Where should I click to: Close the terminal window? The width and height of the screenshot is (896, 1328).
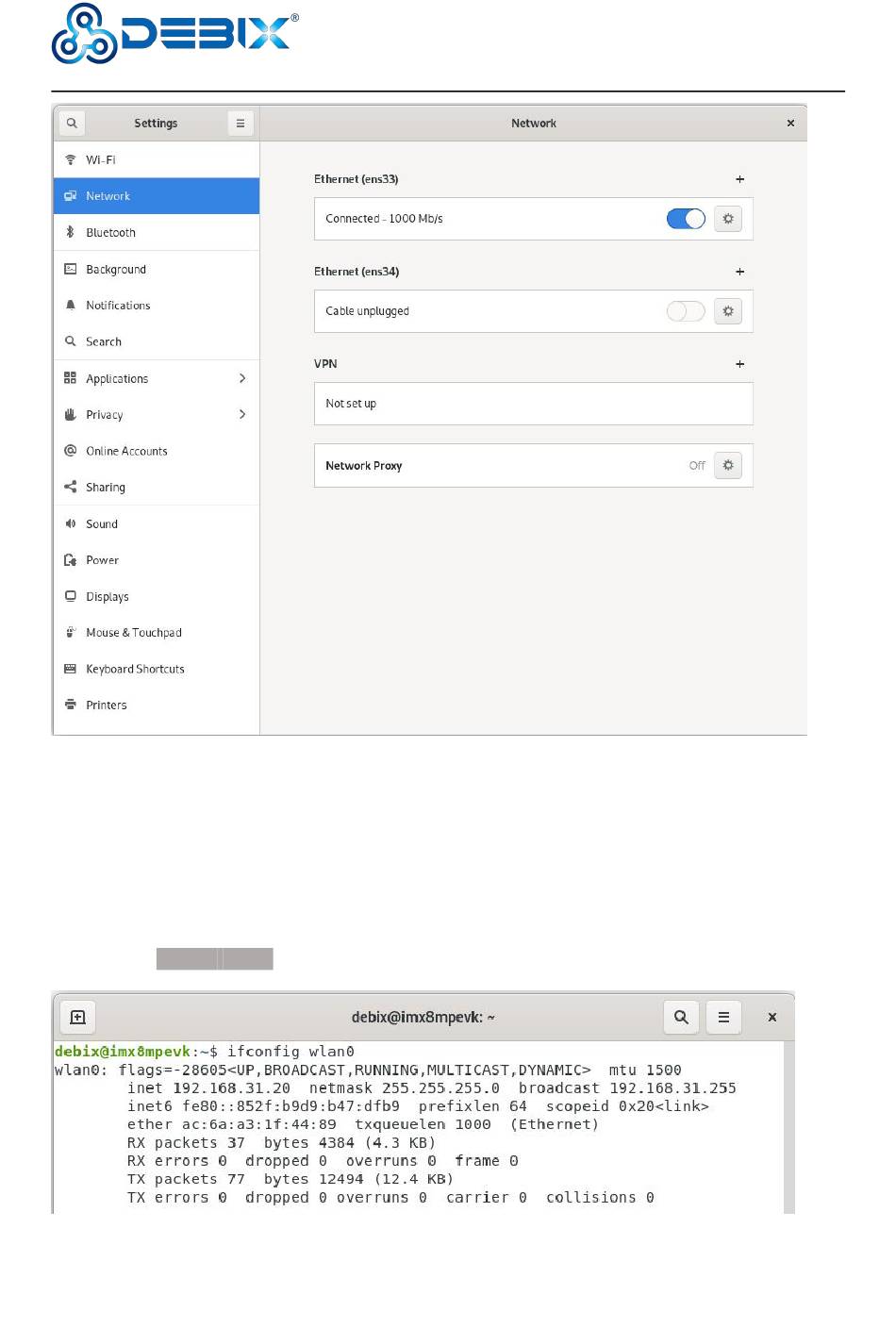772,1018
